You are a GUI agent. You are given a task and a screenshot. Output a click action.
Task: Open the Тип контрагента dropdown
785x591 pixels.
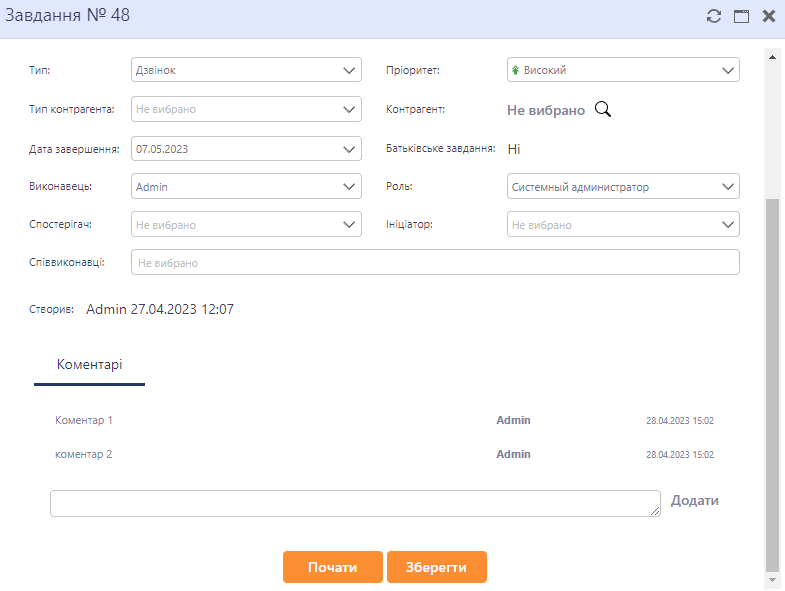pos(246,109)
